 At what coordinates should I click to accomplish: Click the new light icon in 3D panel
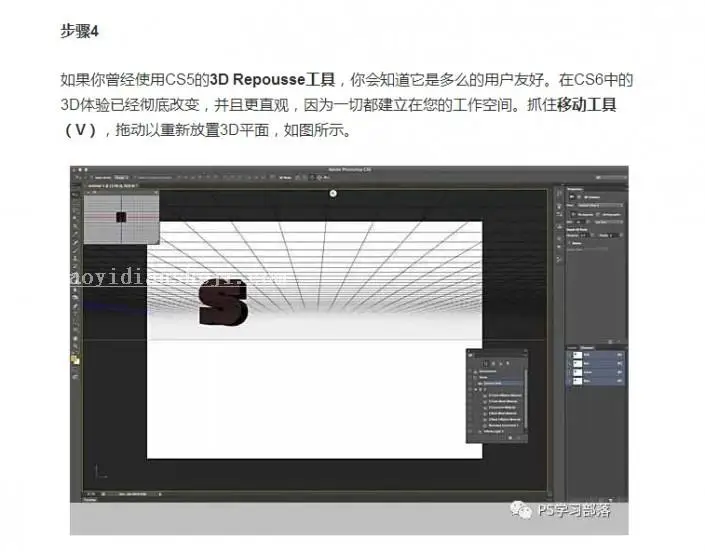(x=510, y=438)
